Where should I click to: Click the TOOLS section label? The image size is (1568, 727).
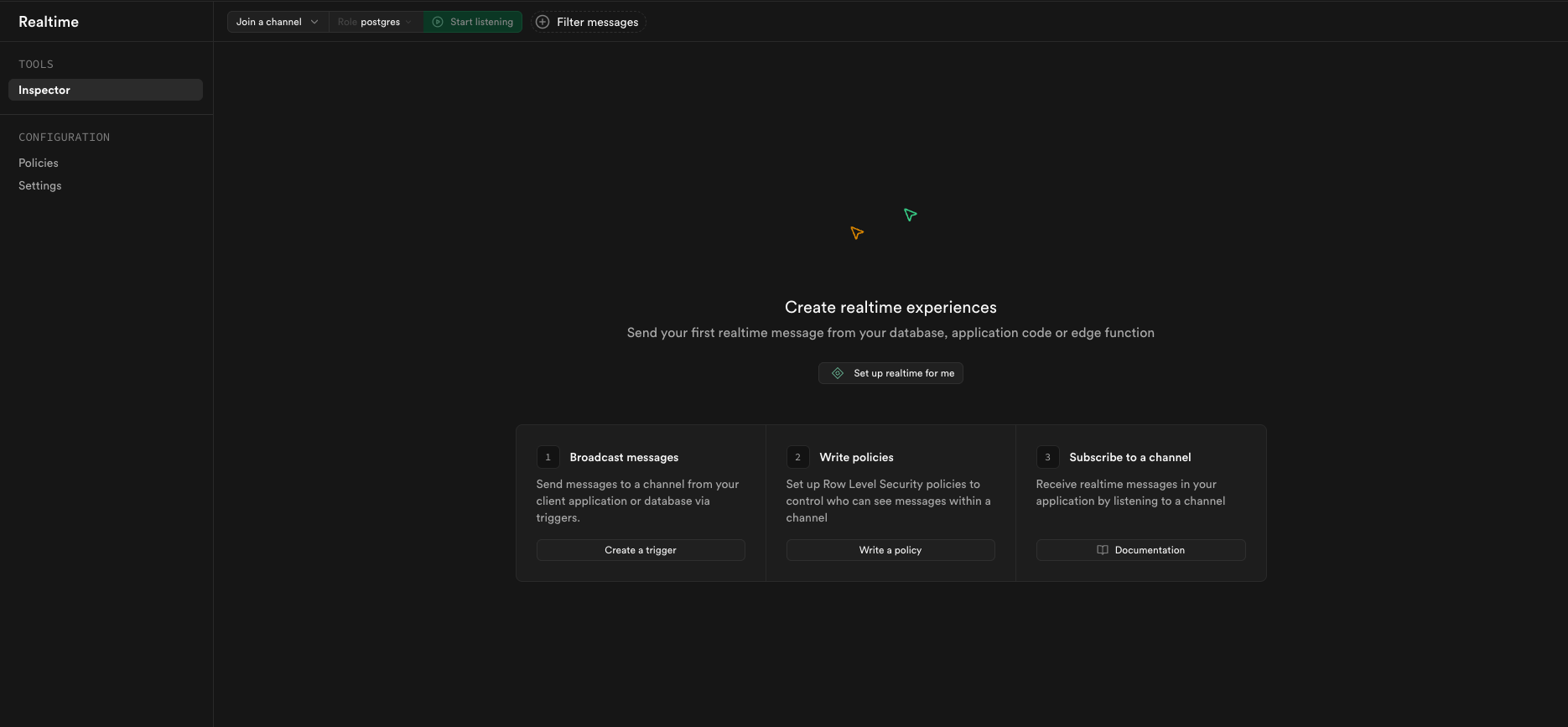36,65
